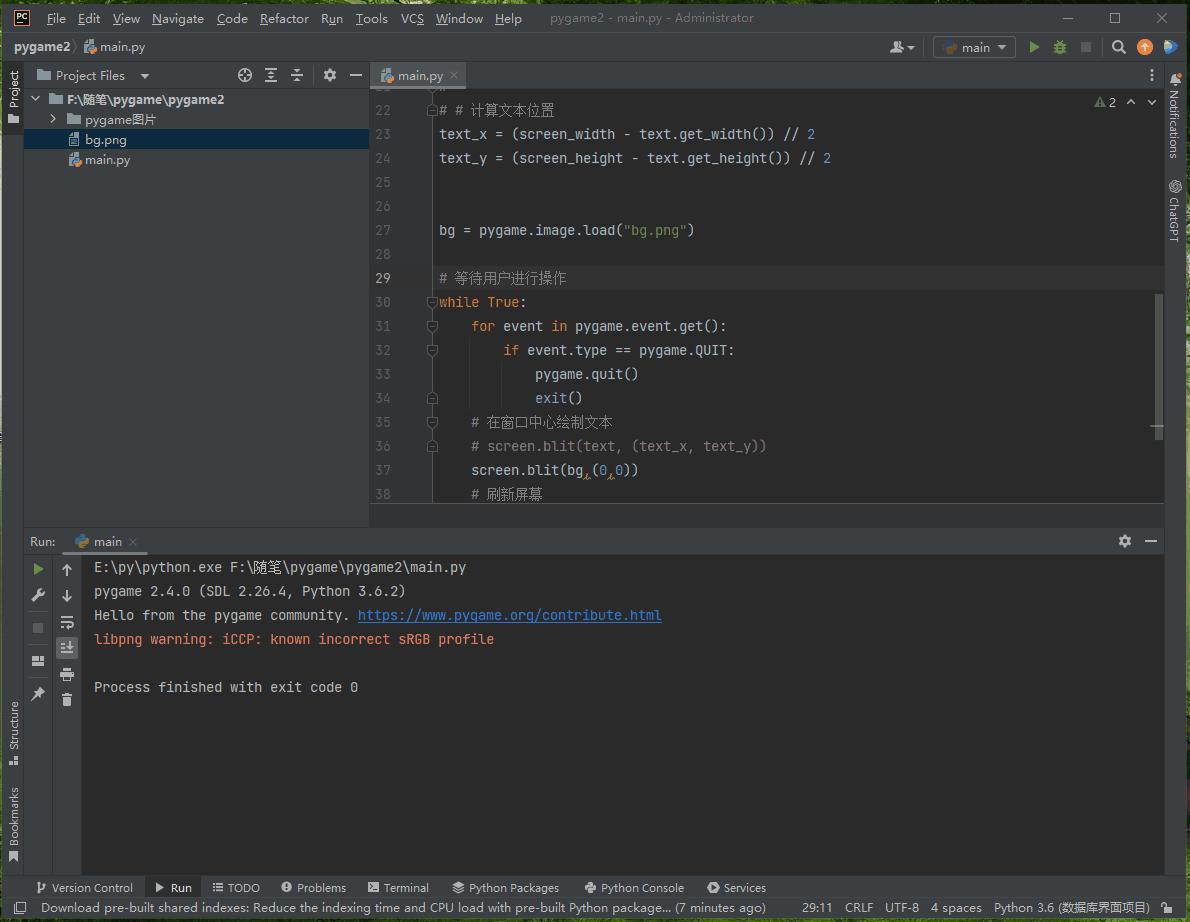Rerun main using Run panel play icon
The height and width of the screenshot is (922, 1190).
(38, 569)
